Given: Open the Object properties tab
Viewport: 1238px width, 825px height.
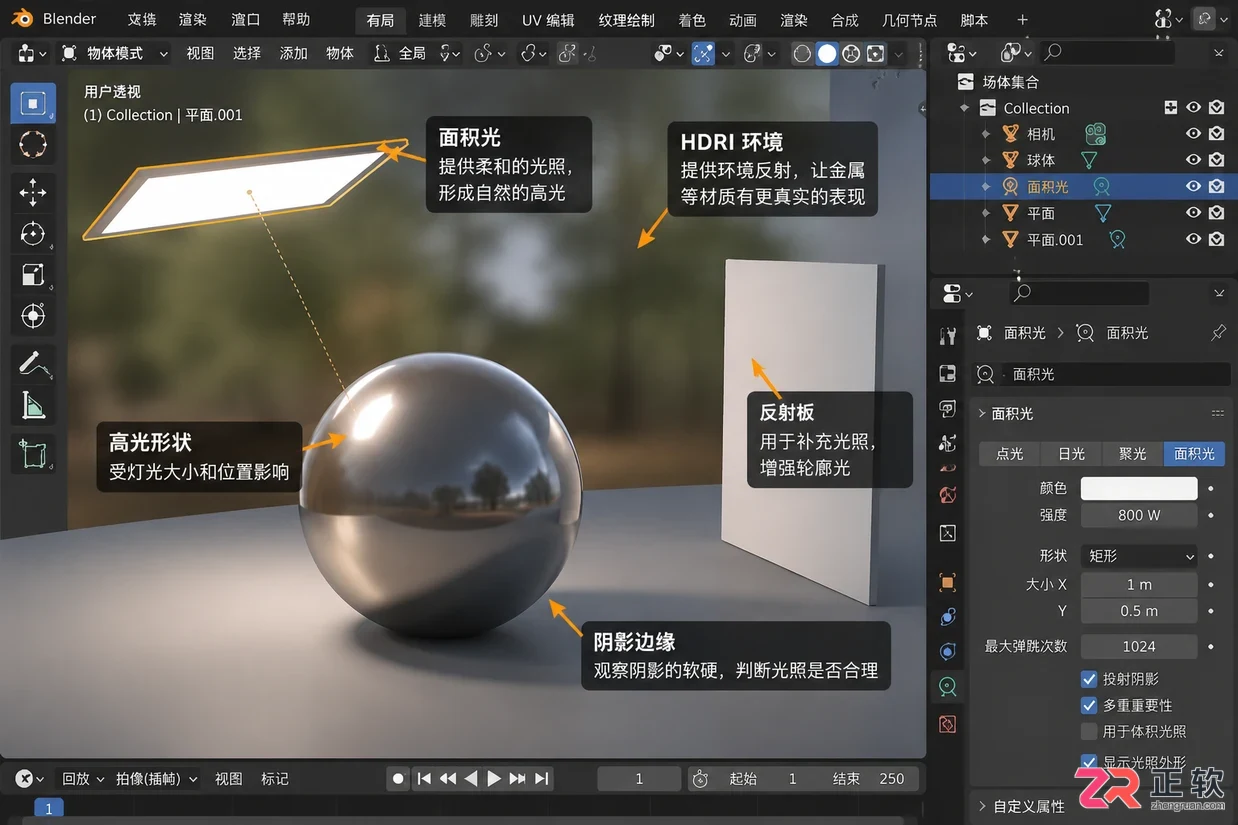Looking at the screenshot, I should [948, 582].
